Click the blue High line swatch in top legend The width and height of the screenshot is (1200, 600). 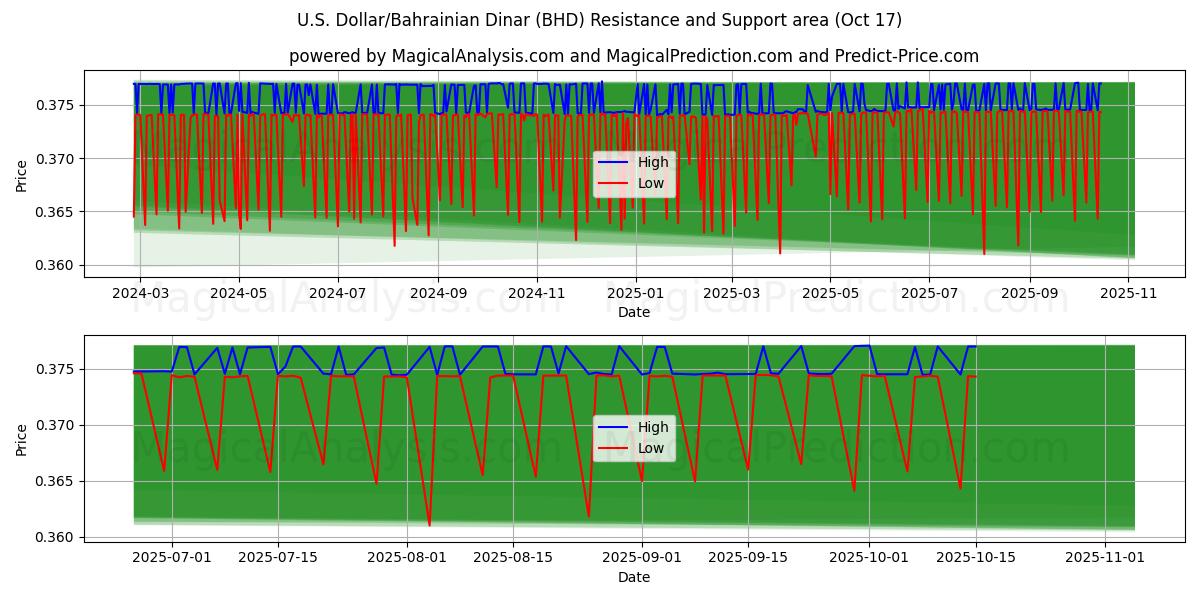coord(613,163)
